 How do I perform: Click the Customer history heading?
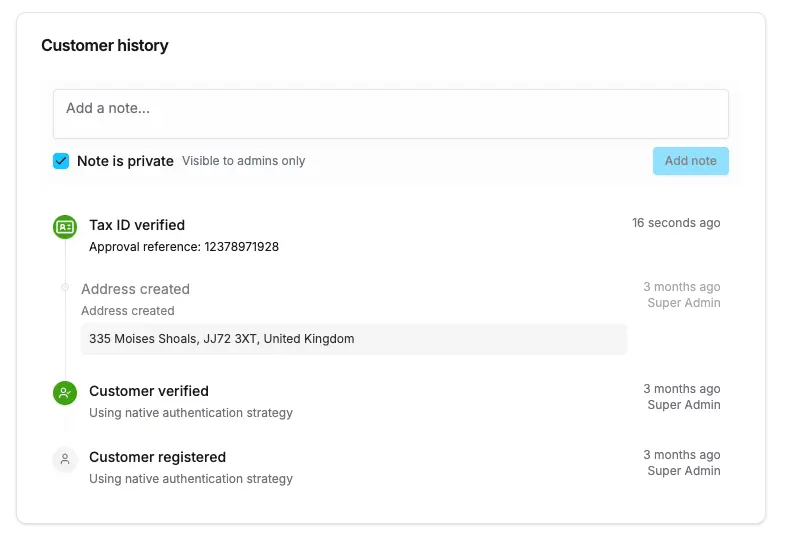(x=105, y=46)
